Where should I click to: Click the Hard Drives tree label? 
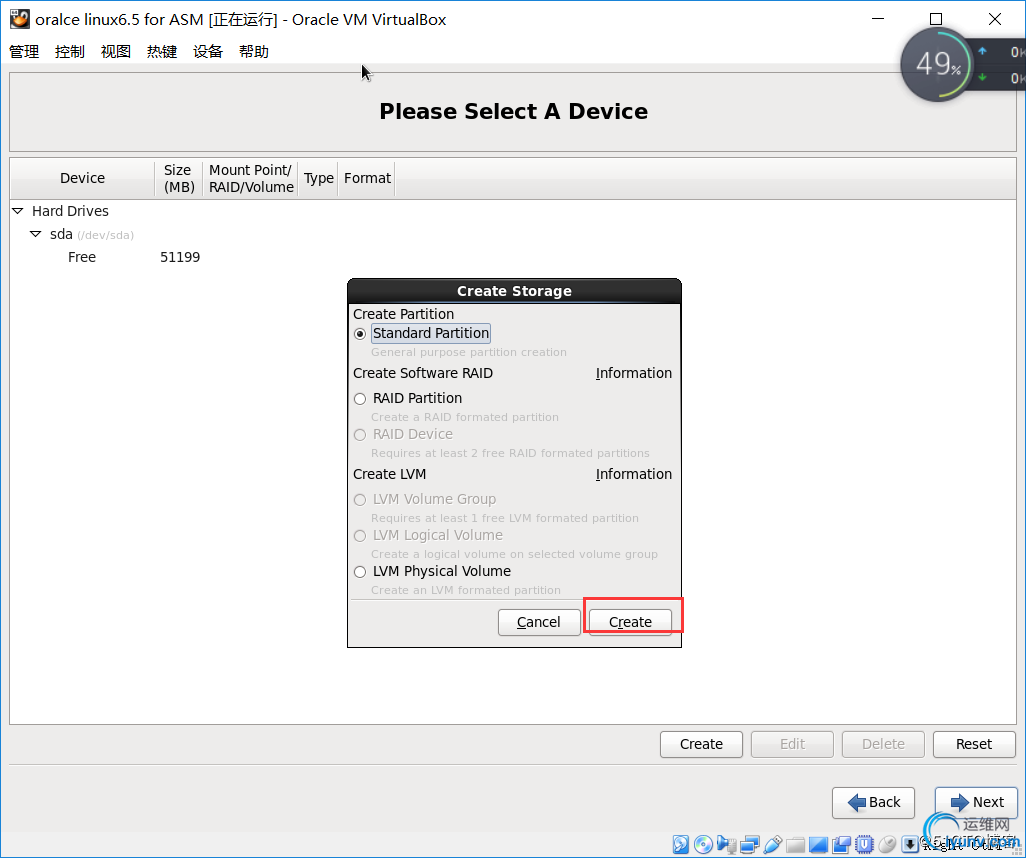[70, 211]
